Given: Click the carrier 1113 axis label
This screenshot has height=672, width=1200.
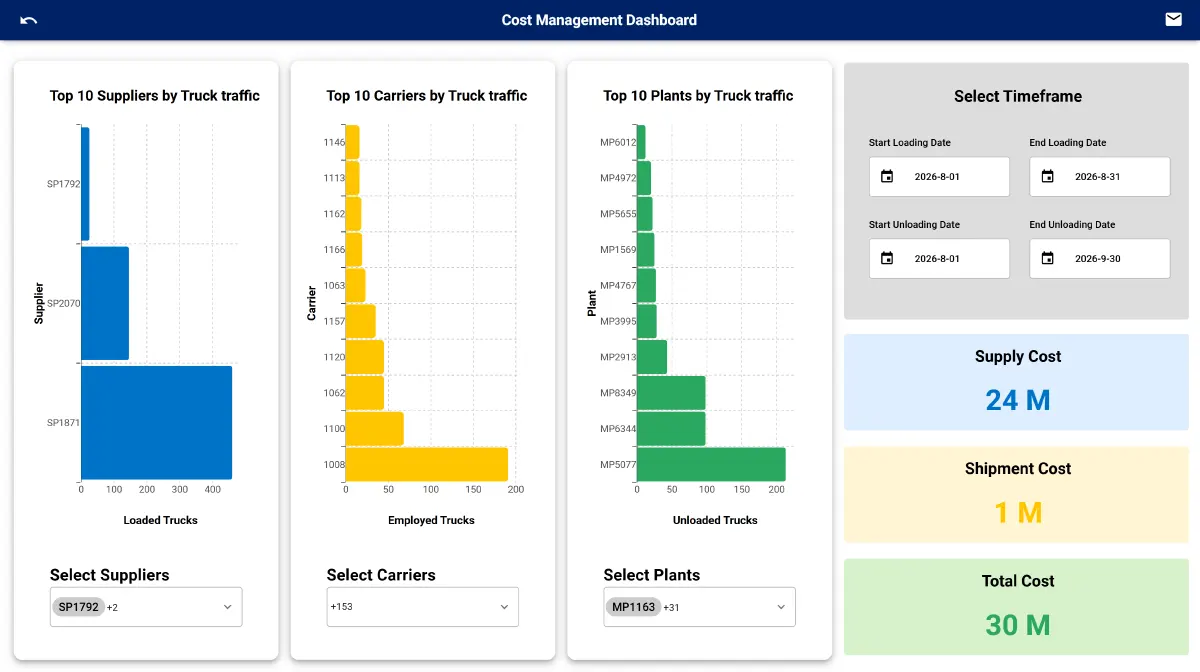Looking at the screenshot, I should [334, 178].
